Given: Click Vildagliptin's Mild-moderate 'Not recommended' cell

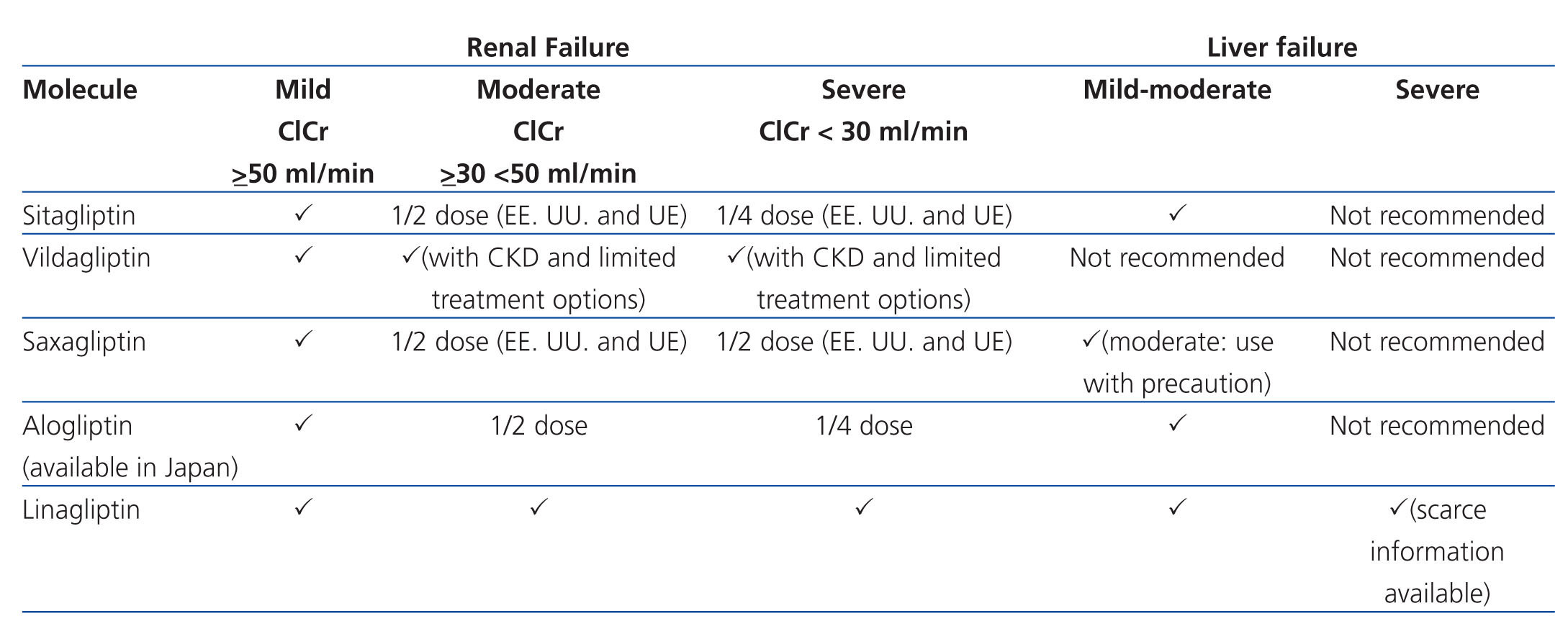Looking at the screenshot, I should click(1177, 258).
